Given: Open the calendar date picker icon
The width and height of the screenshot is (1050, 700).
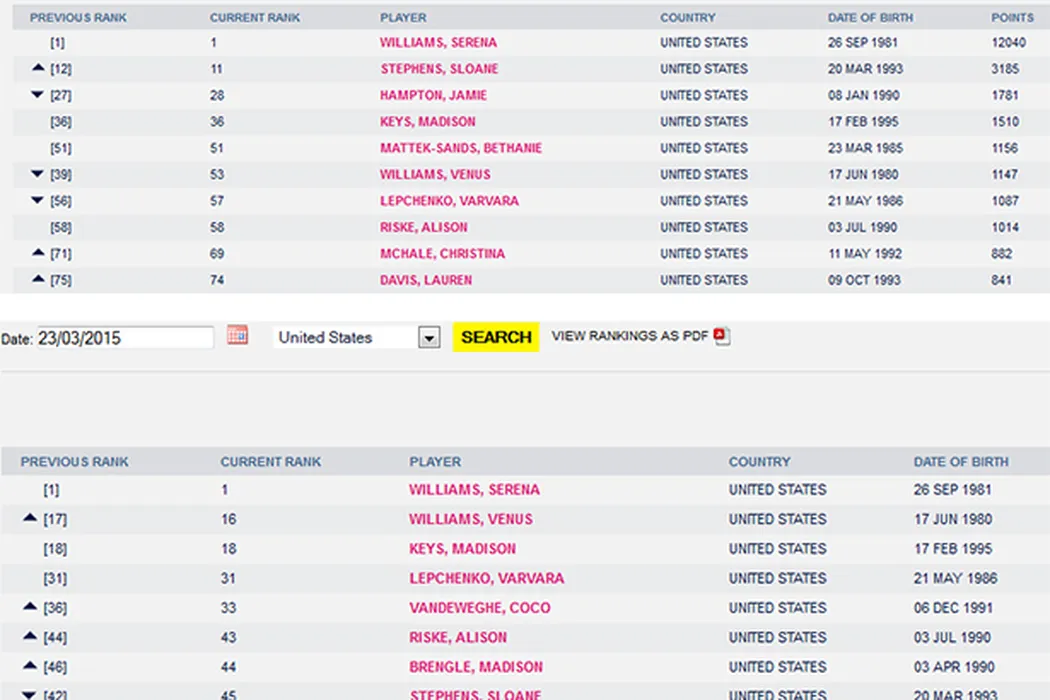Looking at the screenshot, I should click(237, 336).
